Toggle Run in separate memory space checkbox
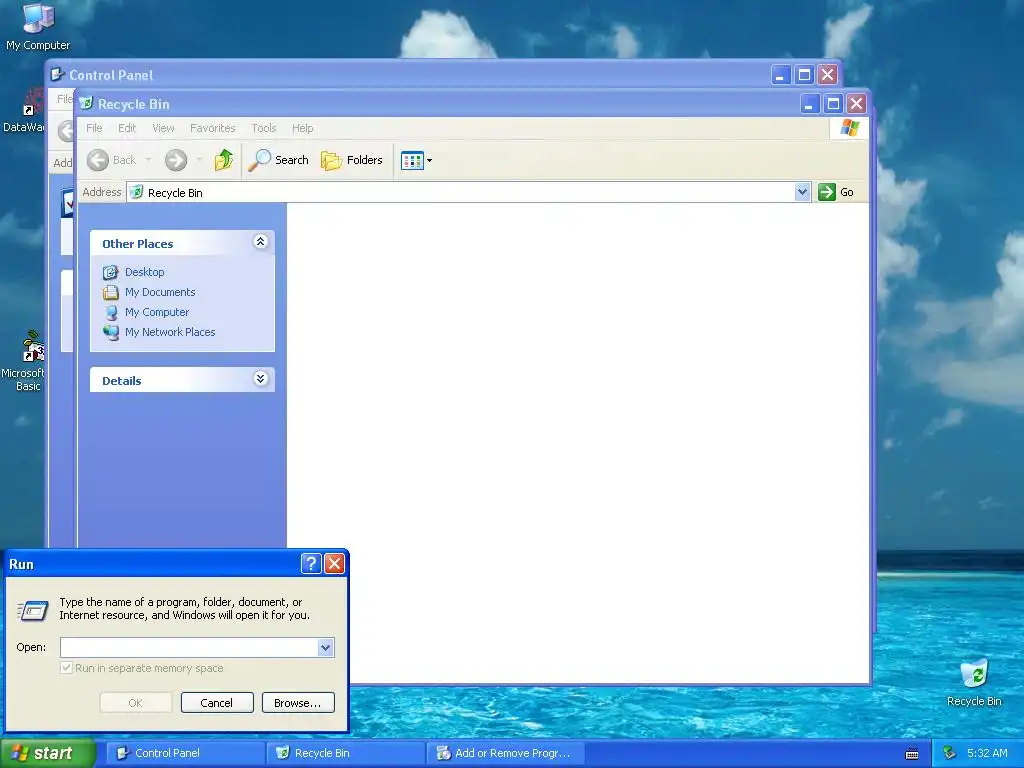Screen dimensions: 1024x768 tap(66, 667)
